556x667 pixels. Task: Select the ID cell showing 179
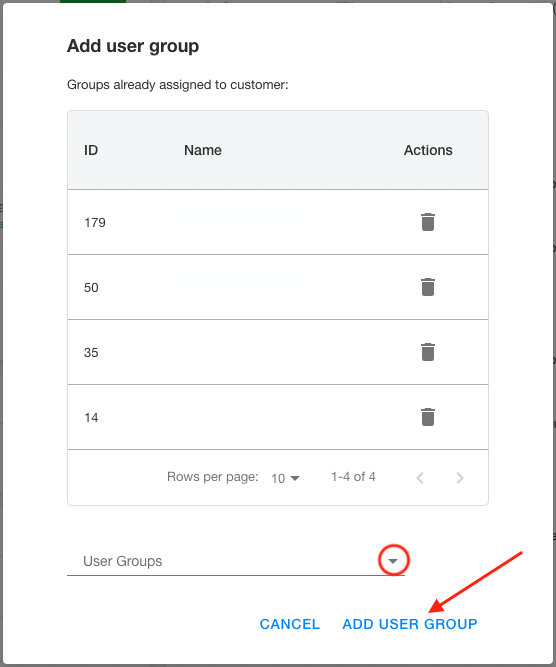click(95, 222)
